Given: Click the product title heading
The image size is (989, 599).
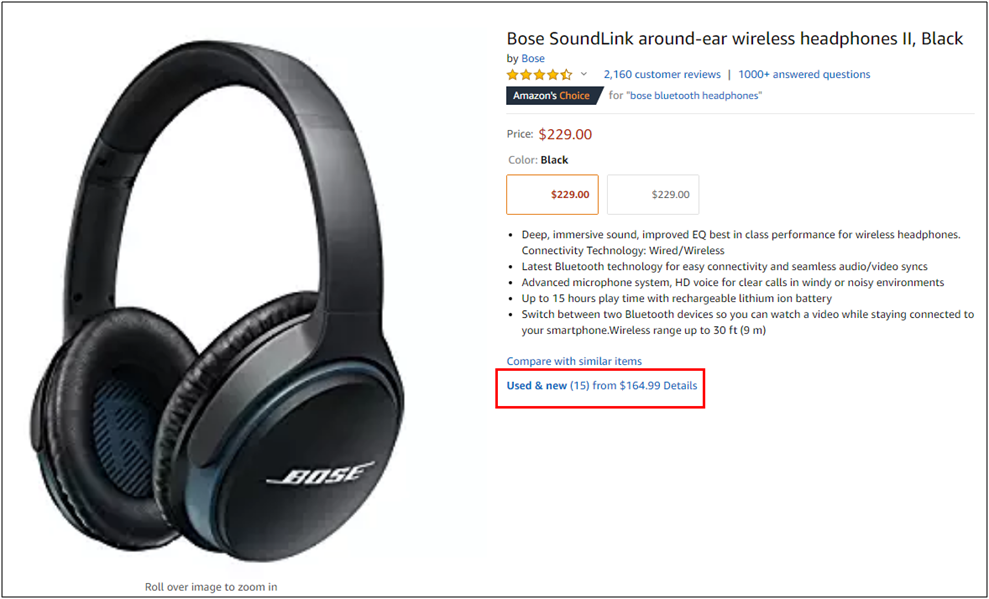Looking at the screenshot, I should point(734,39).
